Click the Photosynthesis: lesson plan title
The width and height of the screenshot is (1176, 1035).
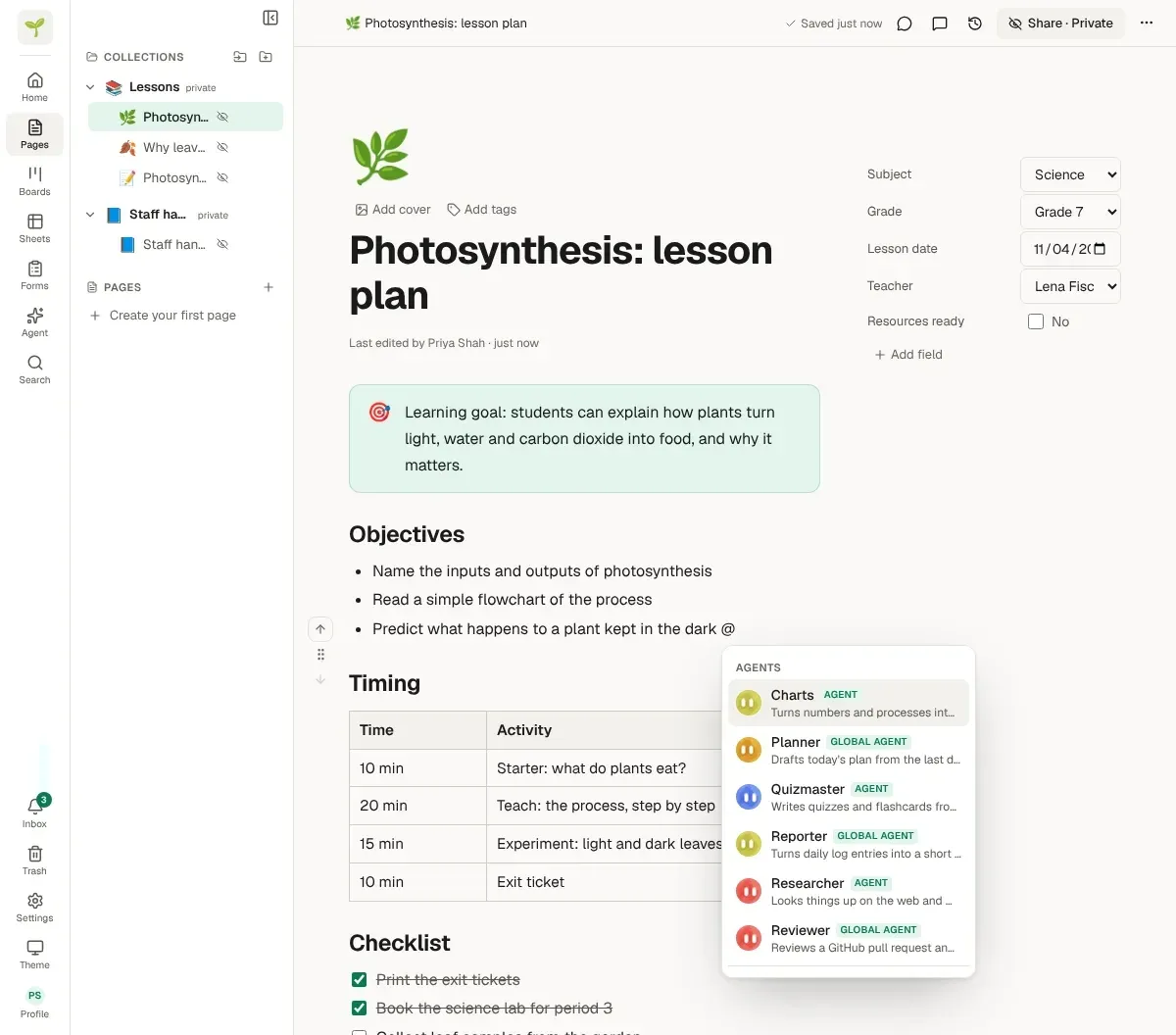(561, 272)
